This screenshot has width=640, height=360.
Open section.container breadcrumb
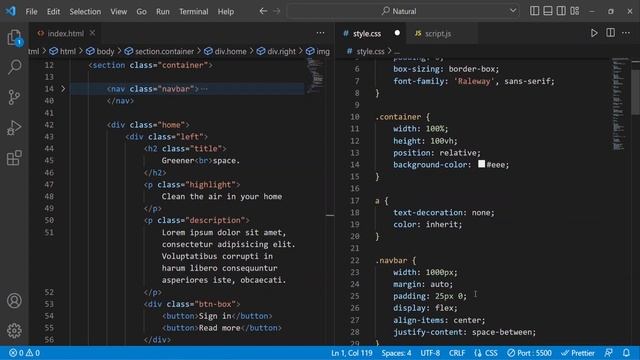point(159,51)
